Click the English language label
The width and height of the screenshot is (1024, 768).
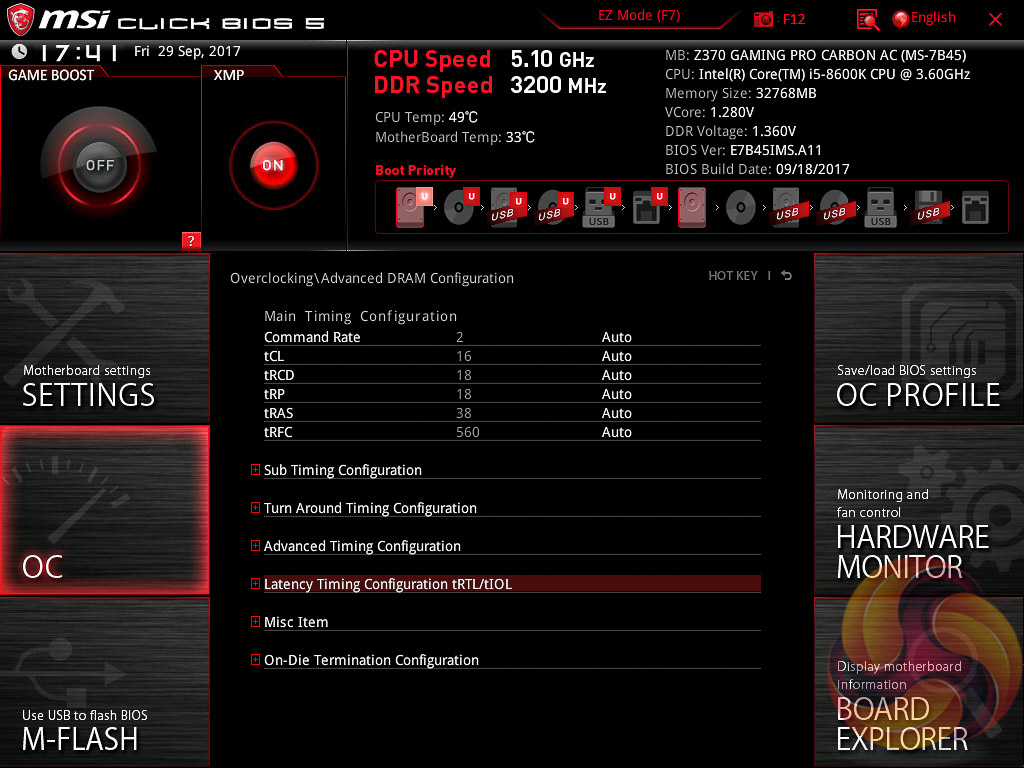pos(933,18)
